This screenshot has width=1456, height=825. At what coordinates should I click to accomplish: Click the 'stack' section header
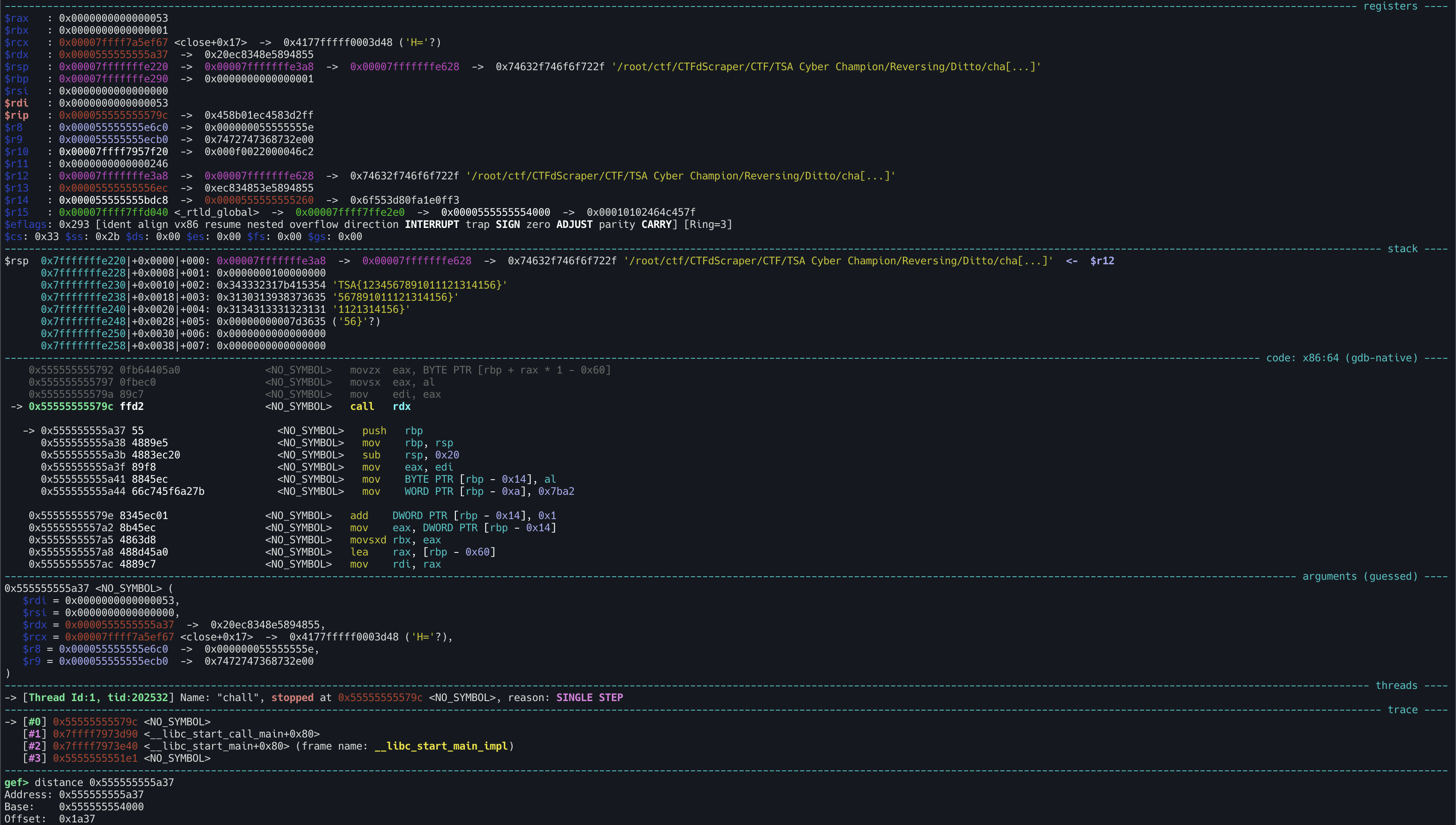click(1402, 249)
